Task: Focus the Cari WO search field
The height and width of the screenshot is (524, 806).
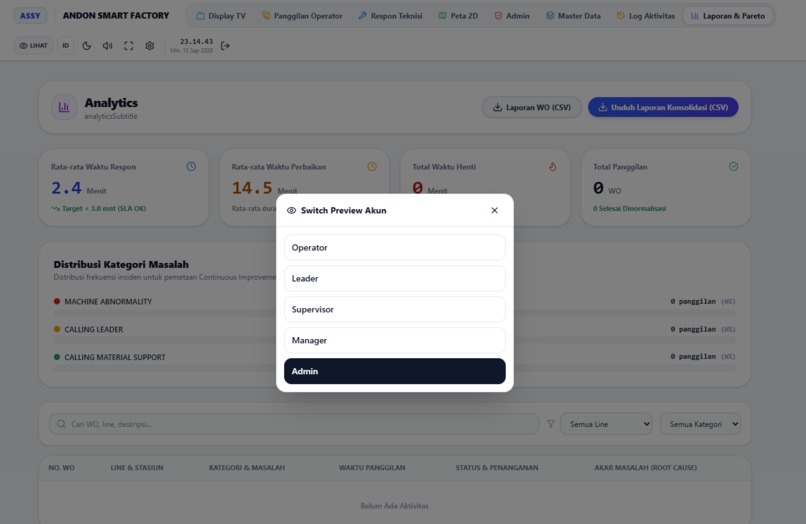Action: click(x=294, y=424)
